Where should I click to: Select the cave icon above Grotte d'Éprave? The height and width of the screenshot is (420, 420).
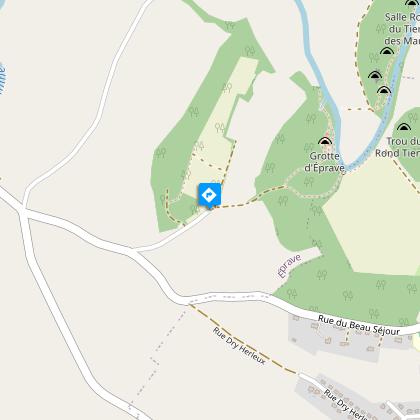click(325, 141)
